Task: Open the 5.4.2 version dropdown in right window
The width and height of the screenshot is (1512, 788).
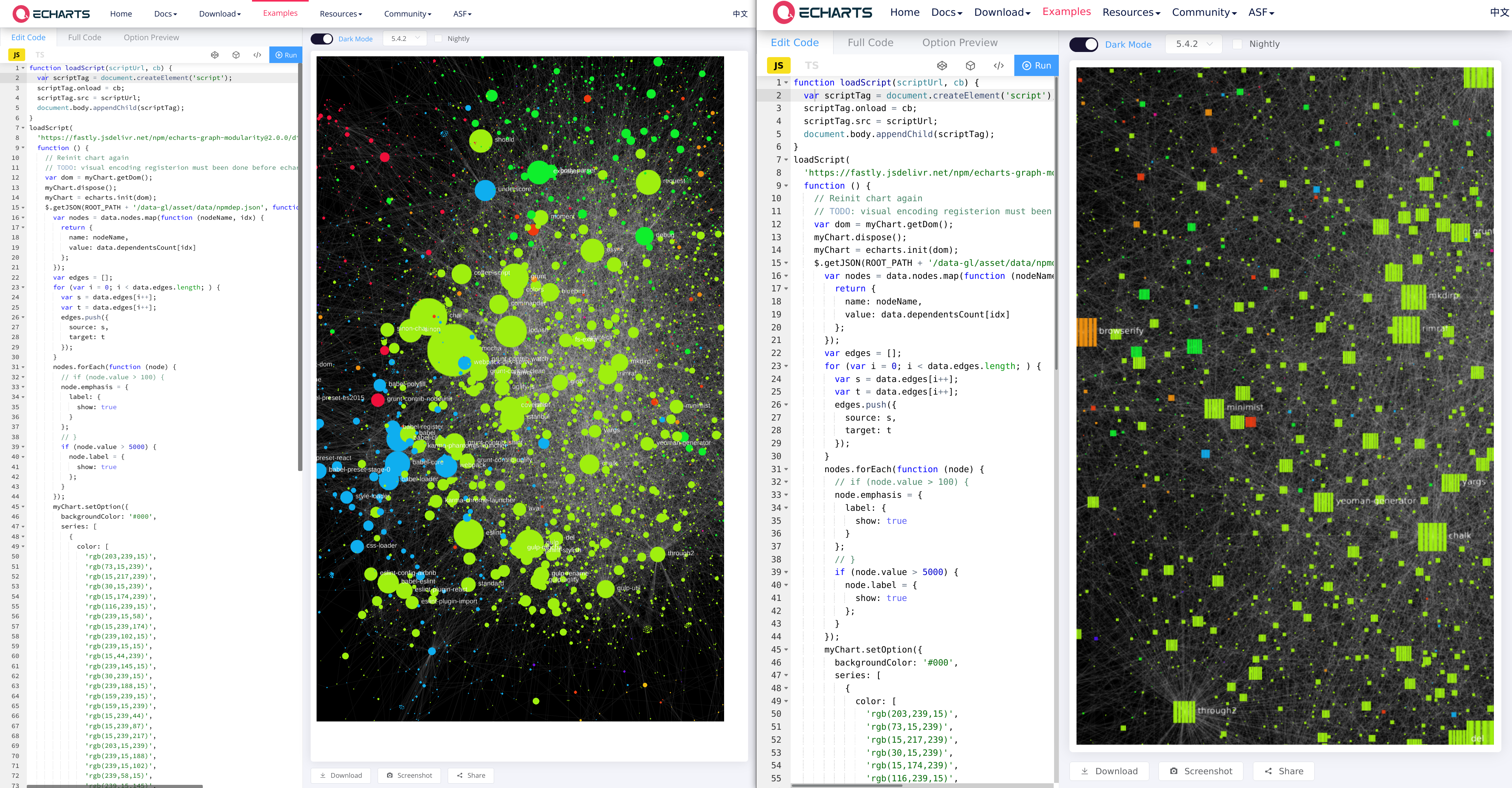Action: click(x=1193, y=44)
